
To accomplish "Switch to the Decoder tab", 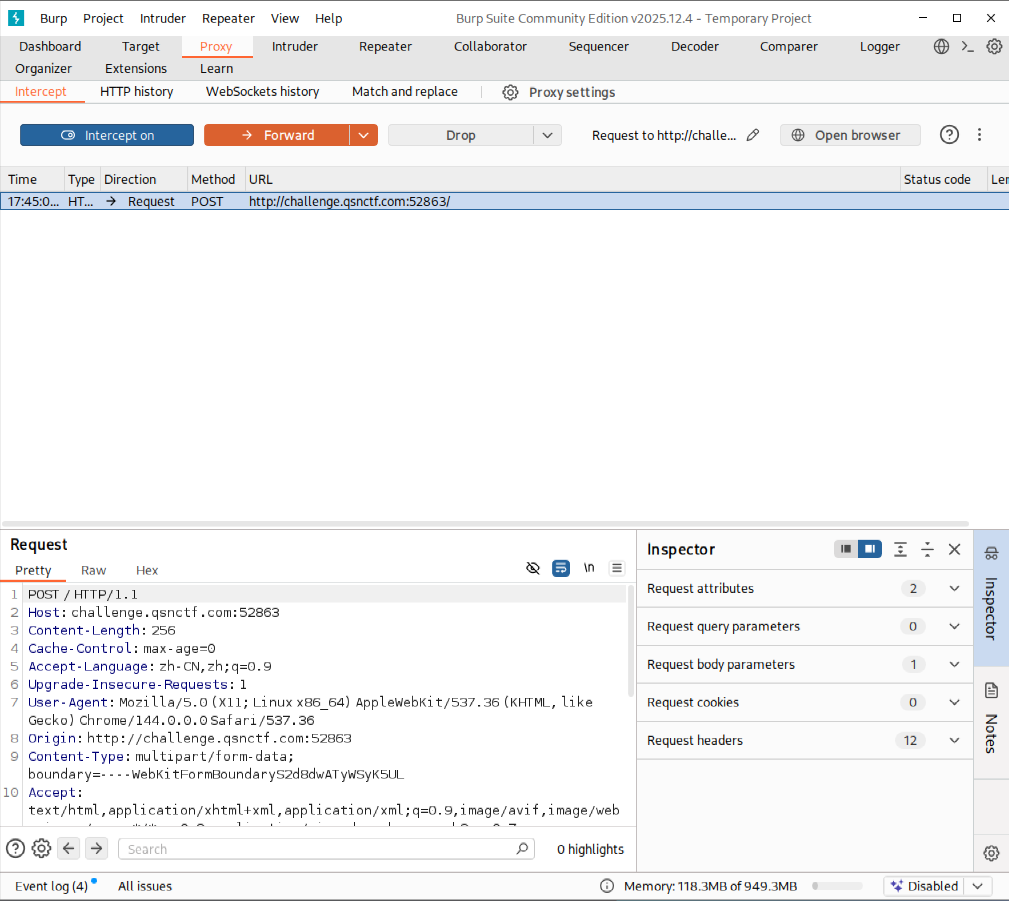I will tap(694, 46).
